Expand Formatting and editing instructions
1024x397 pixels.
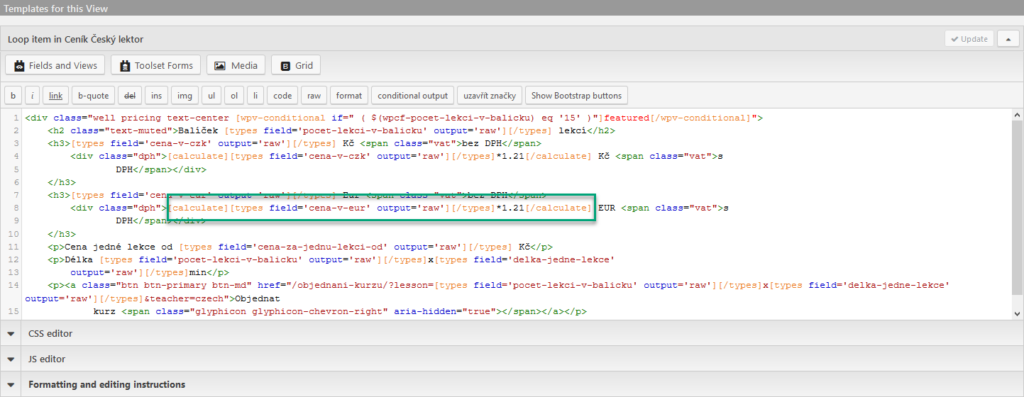(512, 385)
